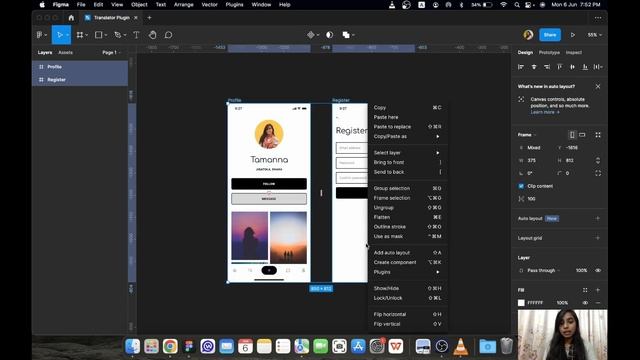
Task: Expand Copy/Paste as submenu
Action: pyautogui.click(x=407, y=136)
